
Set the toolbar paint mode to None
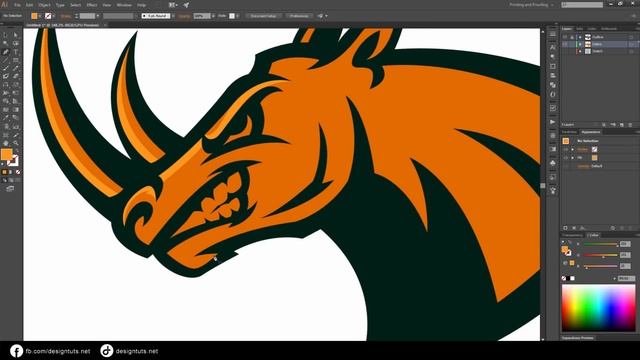tap(18, 172)
